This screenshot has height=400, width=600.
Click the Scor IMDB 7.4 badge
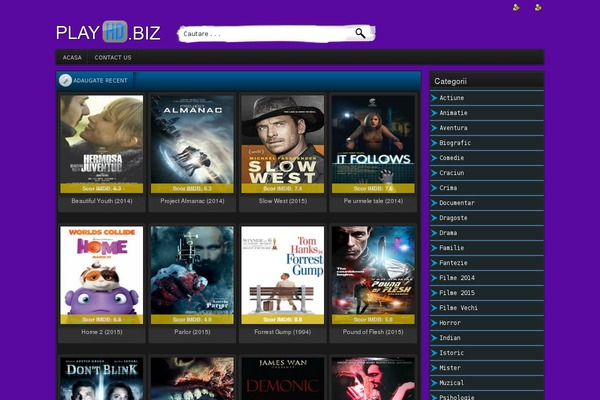283,188
